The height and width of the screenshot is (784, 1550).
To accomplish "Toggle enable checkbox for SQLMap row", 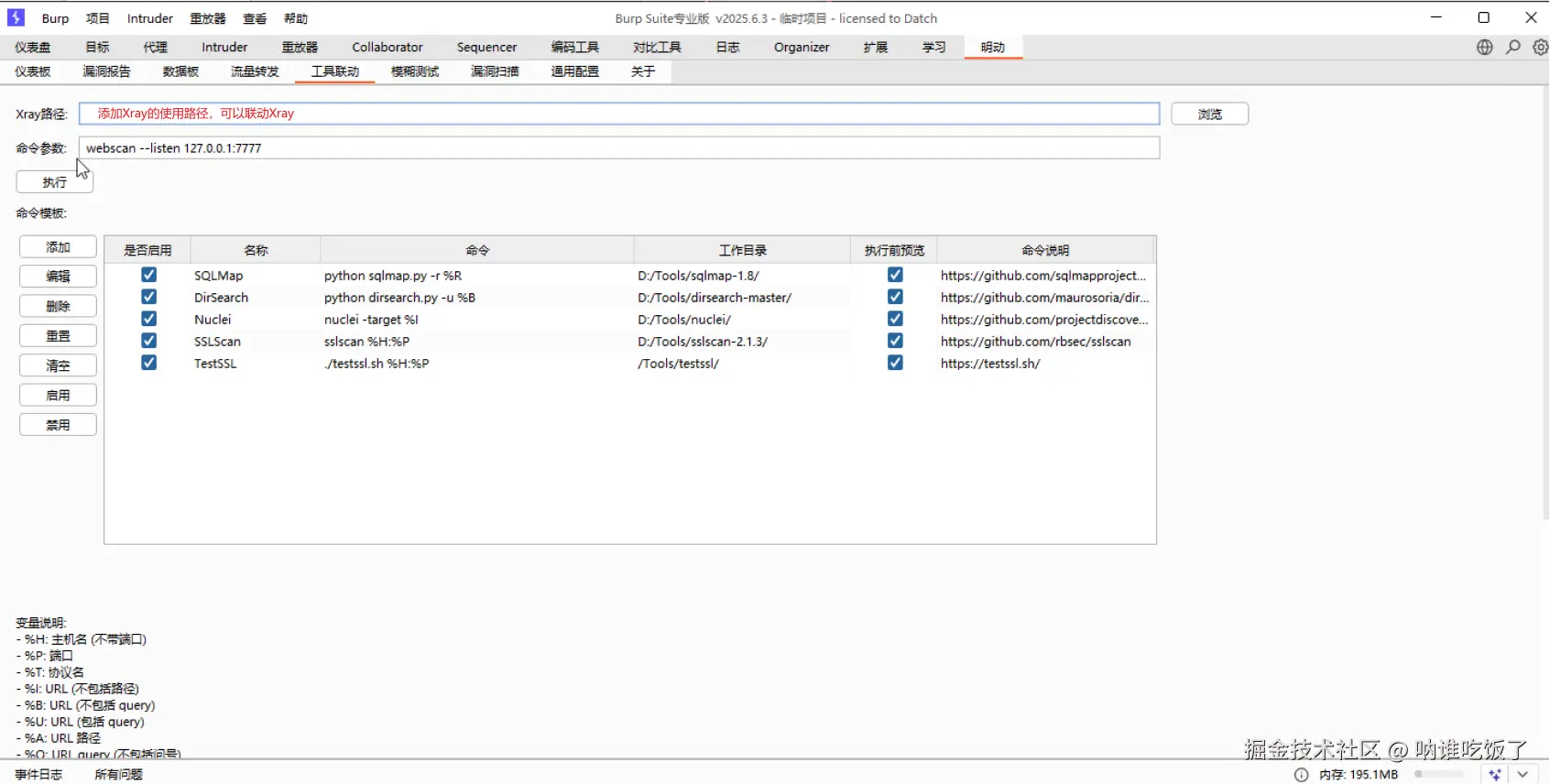I will (x=148, y=275).
